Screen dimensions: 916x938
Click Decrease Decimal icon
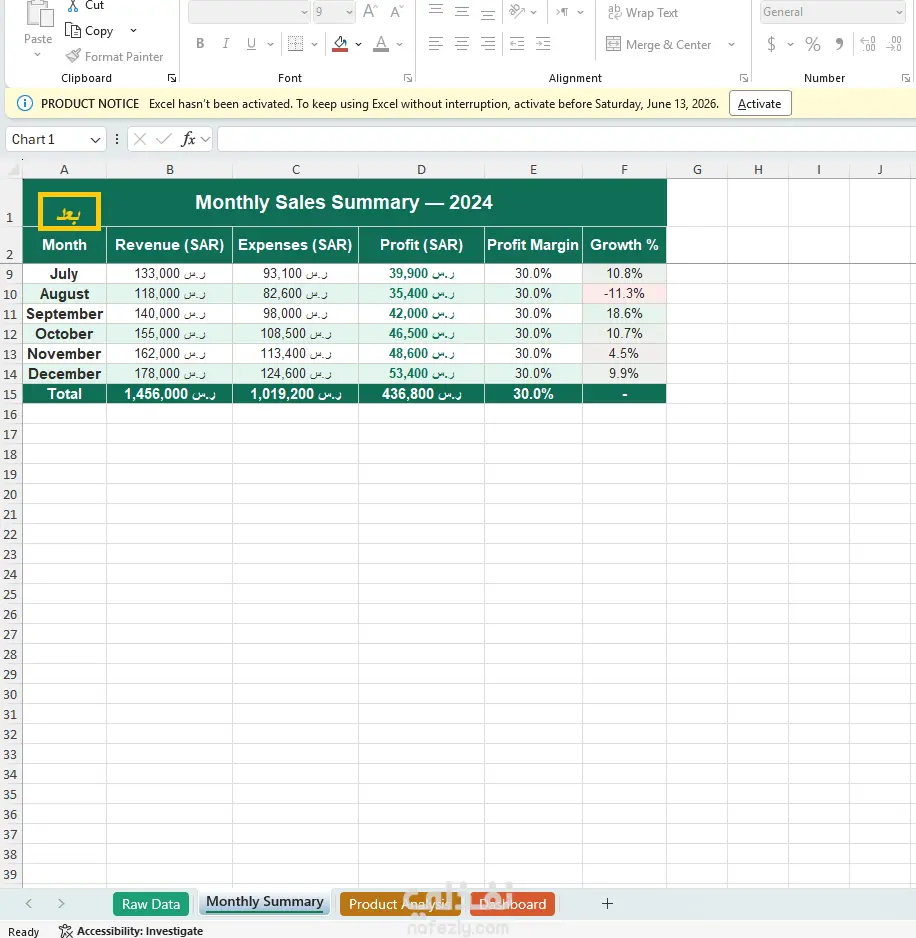894,44
